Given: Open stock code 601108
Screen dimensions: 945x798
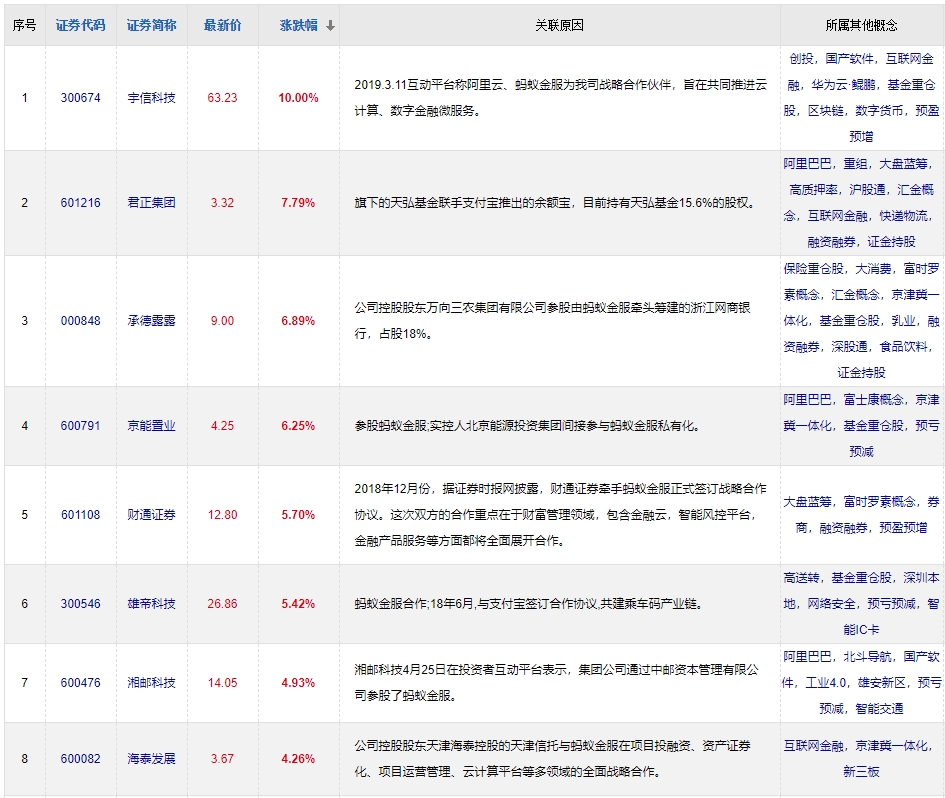Looking at the screenshot, I should (x=80, y=515).
